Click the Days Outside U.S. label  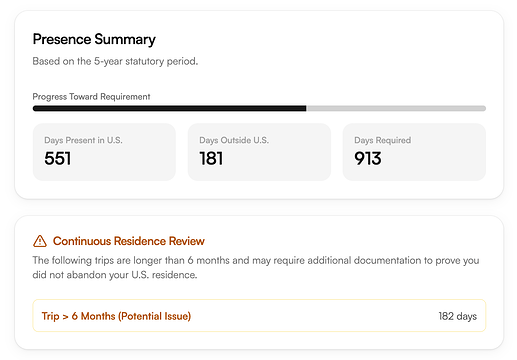(234, 140)
